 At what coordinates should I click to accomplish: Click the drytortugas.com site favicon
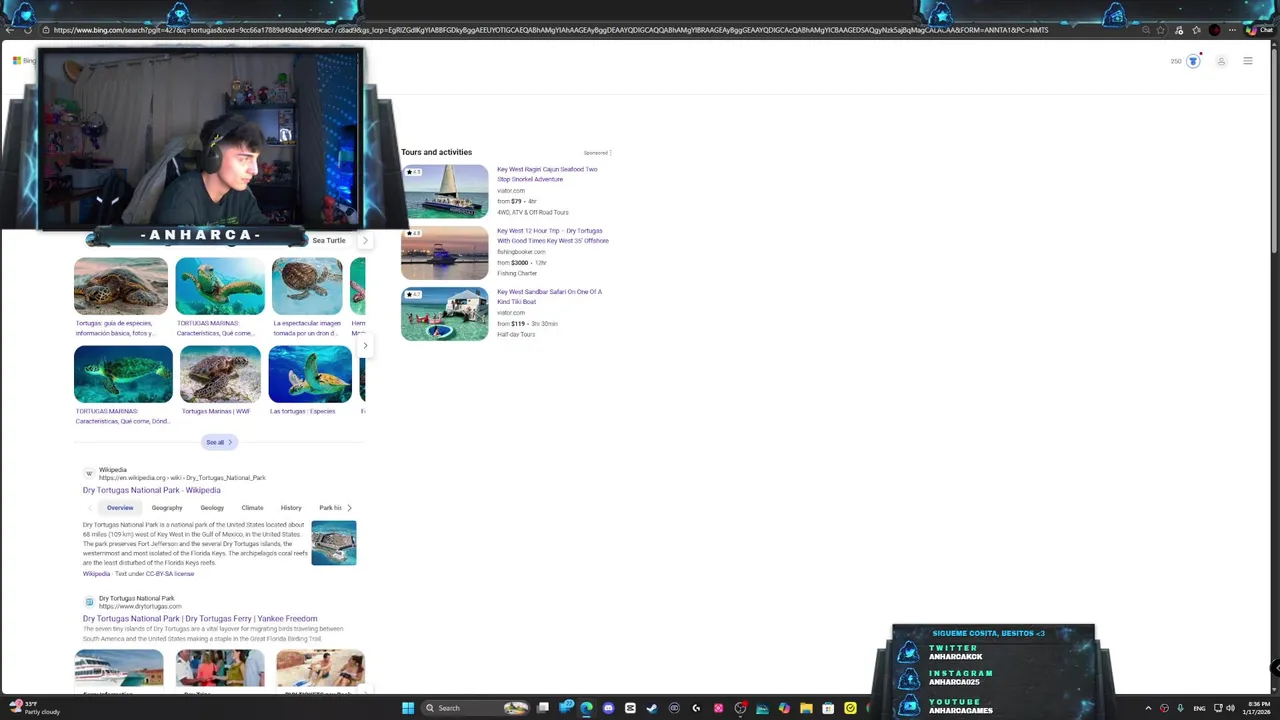[x=89, y=602]
